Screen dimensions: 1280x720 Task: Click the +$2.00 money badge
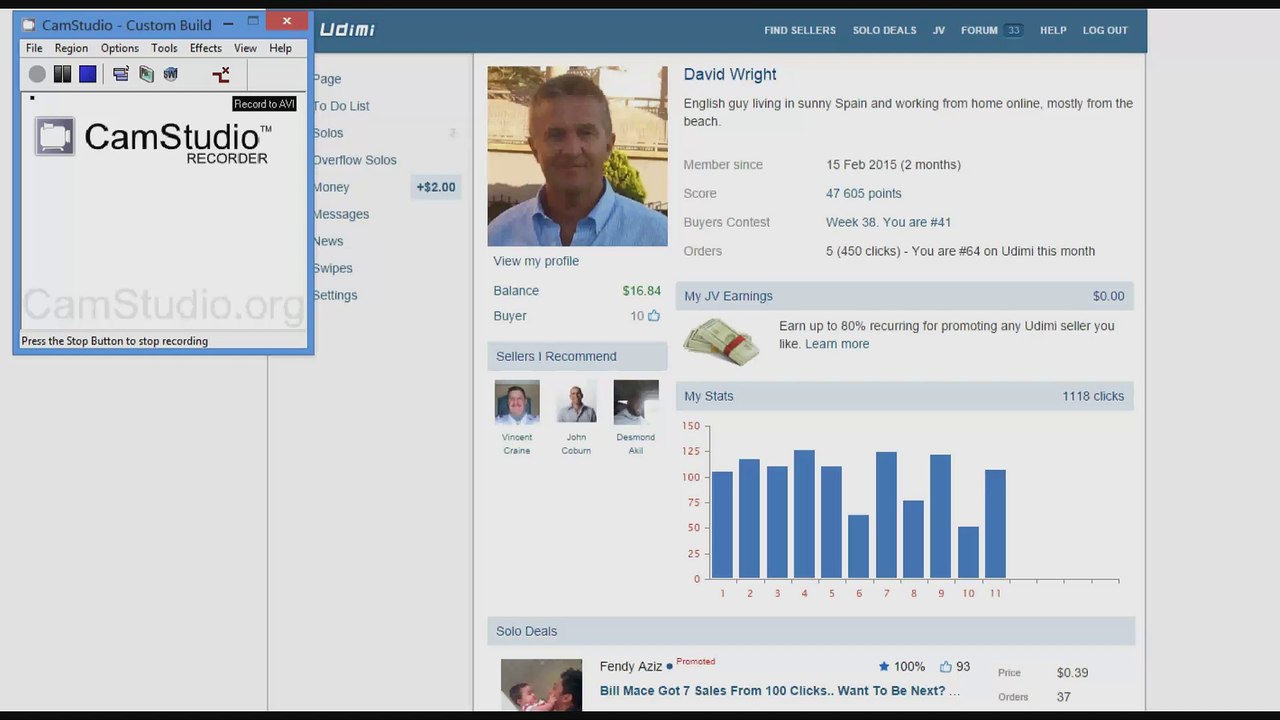(x=436, y=187)
